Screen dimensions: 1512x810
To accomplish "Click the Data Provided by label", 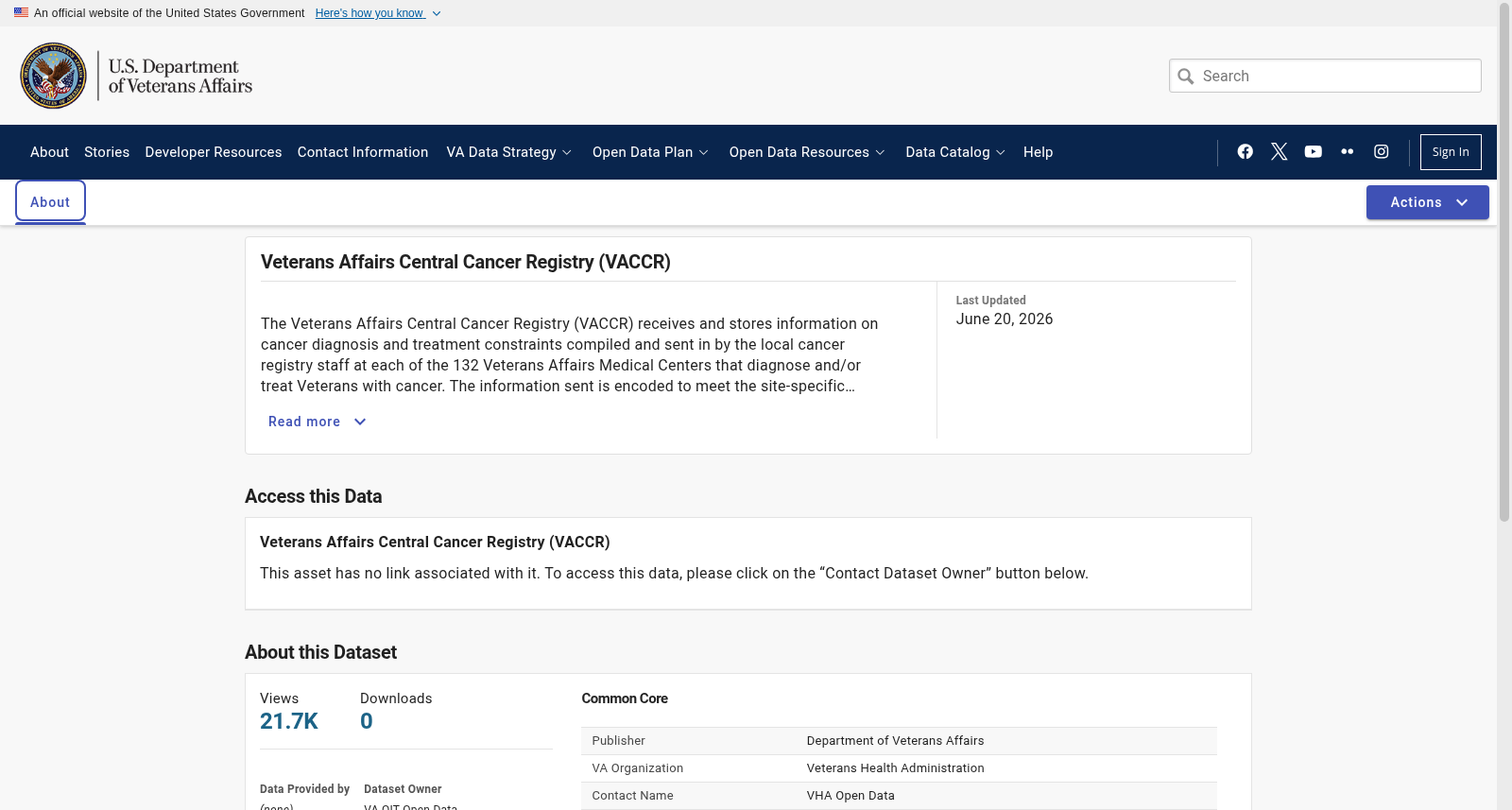I will [x=304, y=789].
